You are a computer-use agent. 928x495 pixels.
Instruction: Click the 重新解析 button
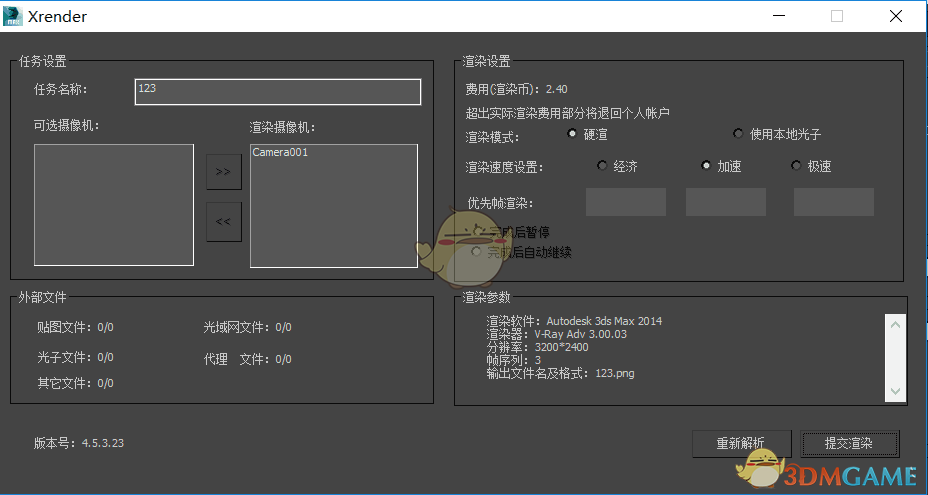[741, 443]
